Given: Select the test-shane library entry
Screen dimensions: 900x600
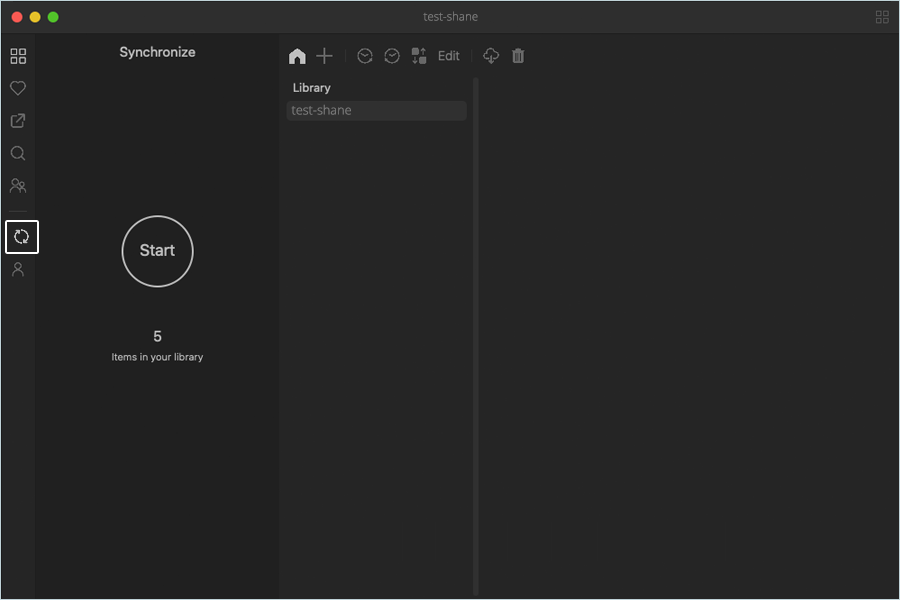Looking at the screenshot, I should [377, 110].
